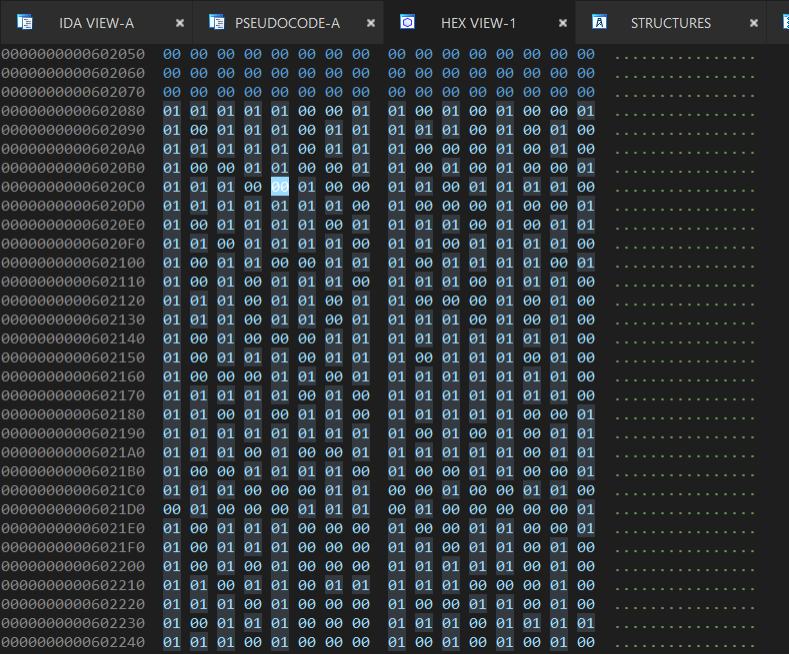The width and height of the screenshot is (789, 655).
Task: Click address 0000000000602180
Action: point(73,415)
